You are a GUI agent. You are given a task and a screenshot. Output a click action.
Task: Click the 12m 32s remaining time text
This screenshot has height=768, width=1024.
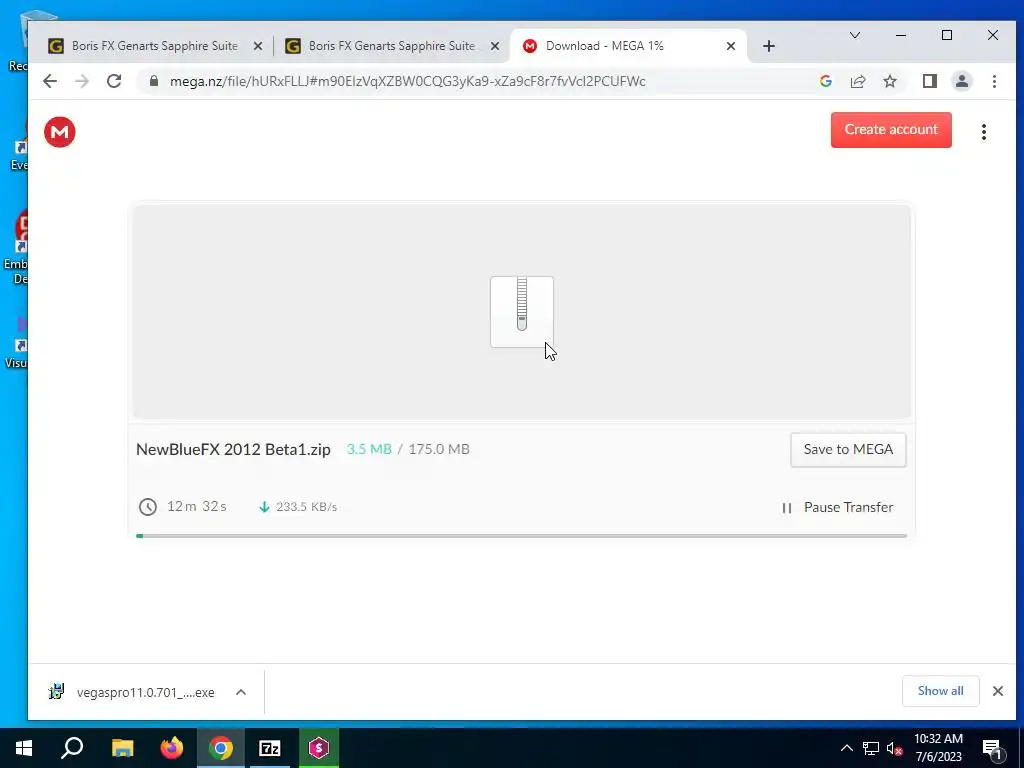pos(197,507)
